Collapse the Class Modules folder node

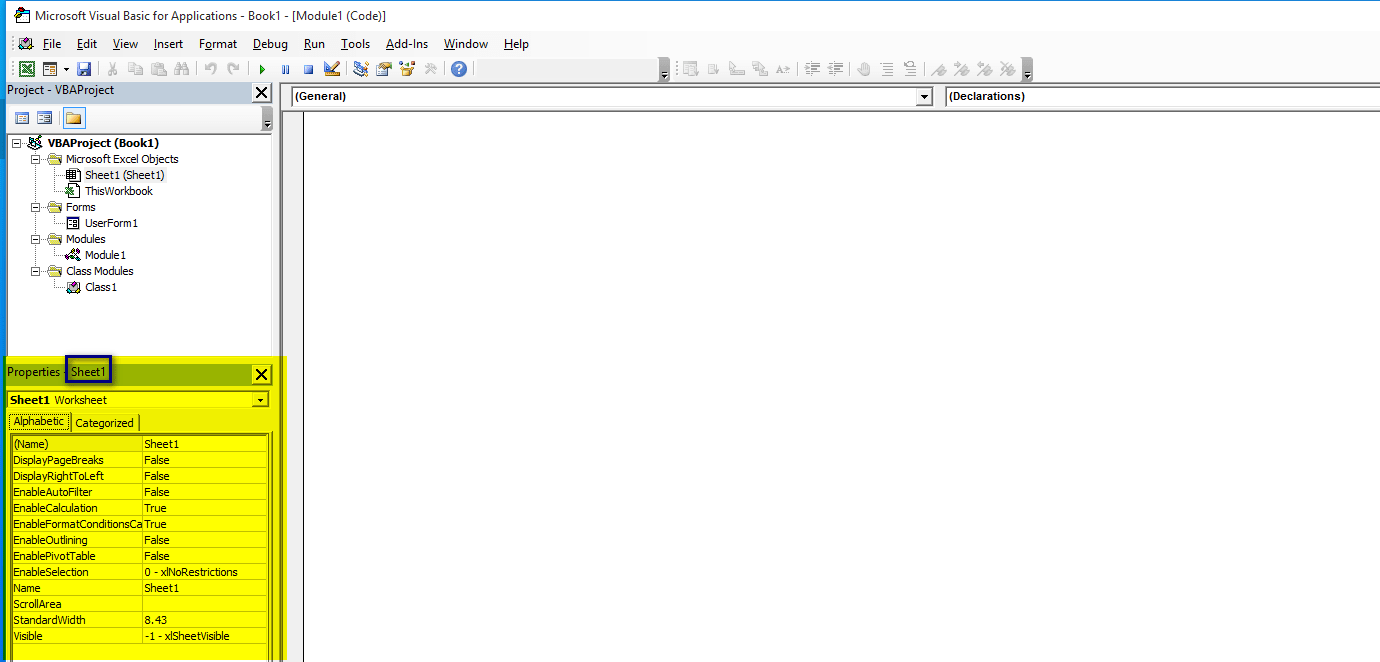36,271
